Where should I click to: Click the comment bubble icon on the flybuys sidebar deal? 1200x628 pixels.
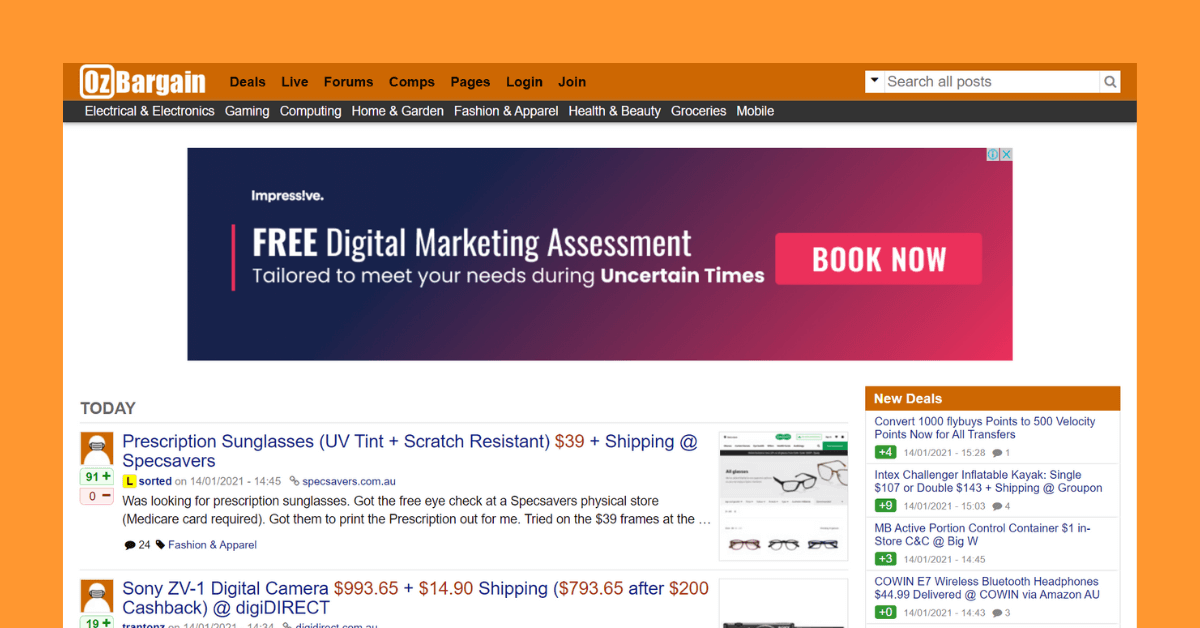pyautogui.click(x=999, y=453)
